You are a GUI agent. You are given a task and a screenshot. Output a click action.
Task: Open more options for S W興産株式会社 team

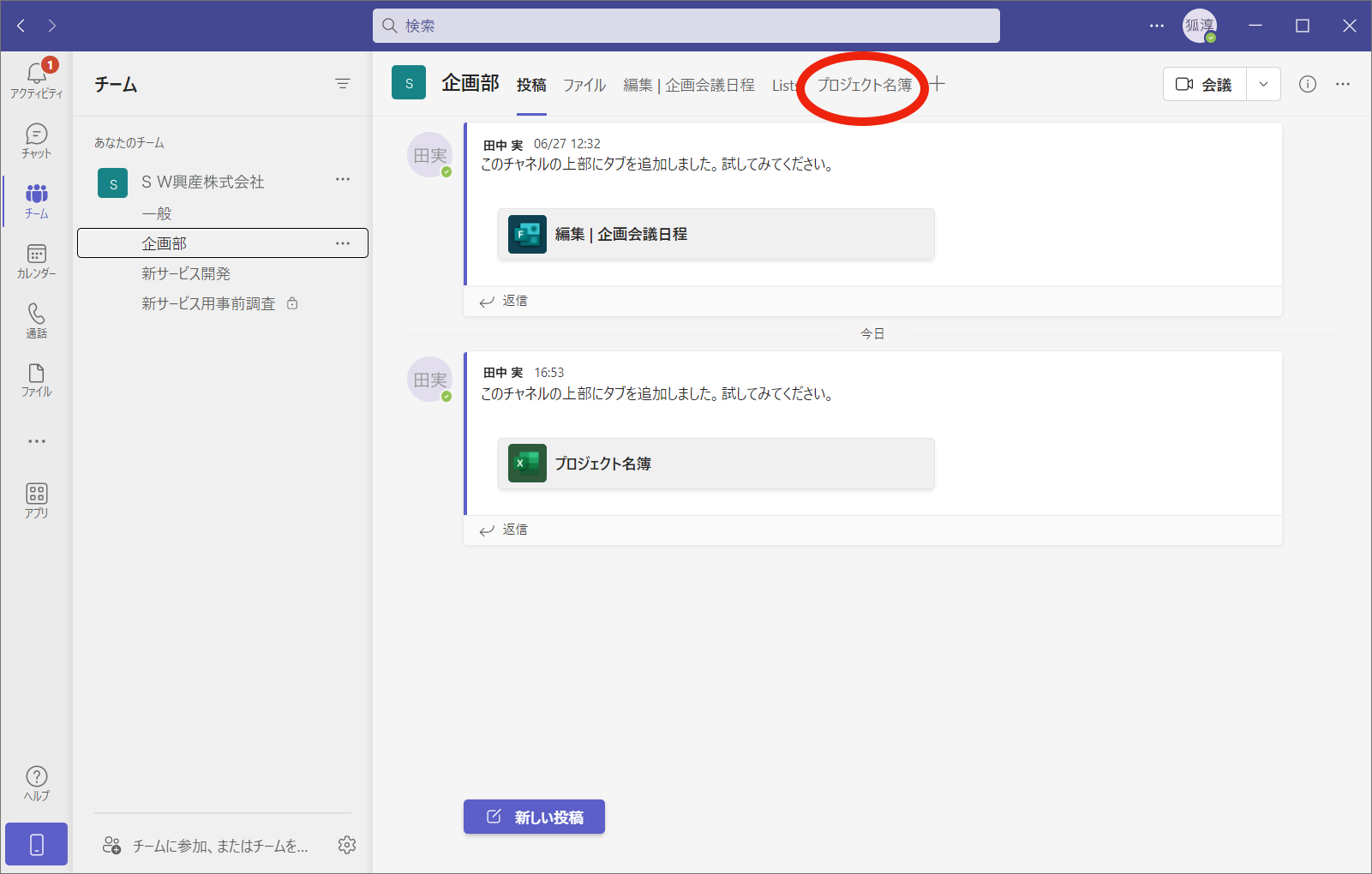pos(343,179)
